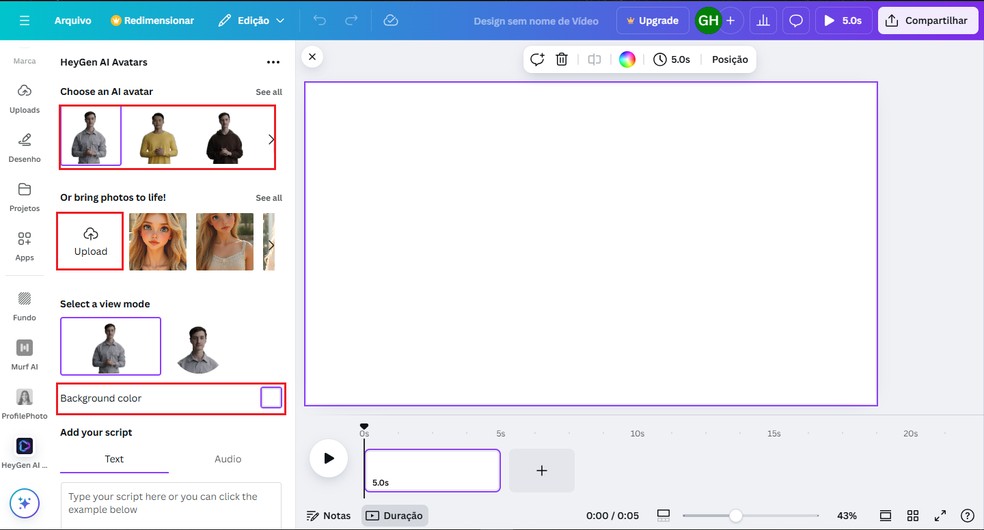Open the Notas panel

click(x=328, y=516)
